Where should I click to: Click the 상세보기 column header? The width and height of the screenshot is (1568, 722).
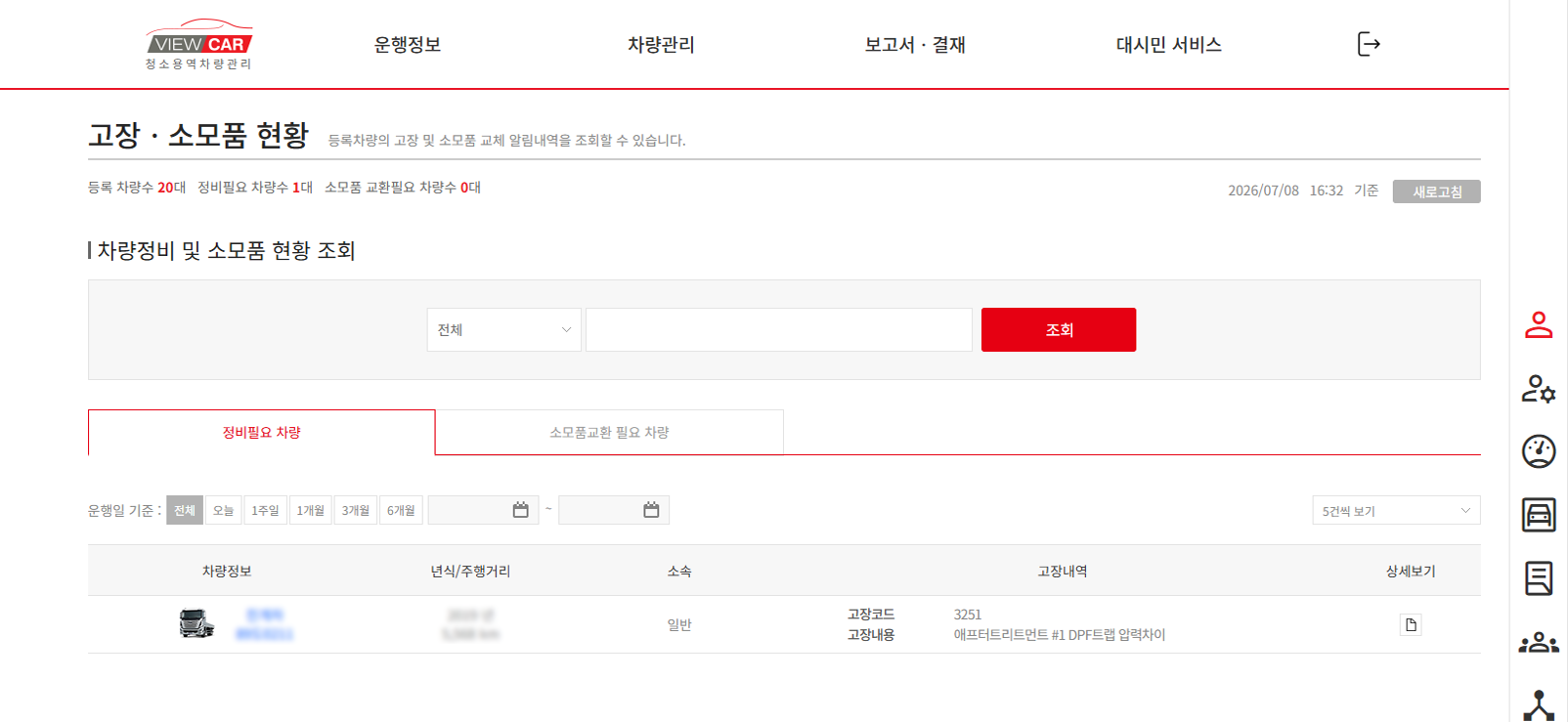[x=1411, y=571]
